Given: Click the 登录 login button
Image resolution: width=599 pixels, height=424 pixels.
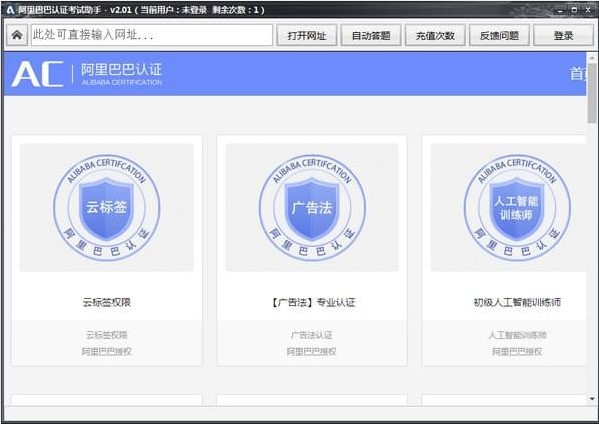Looking at the screenshot, I should point(563,36).
